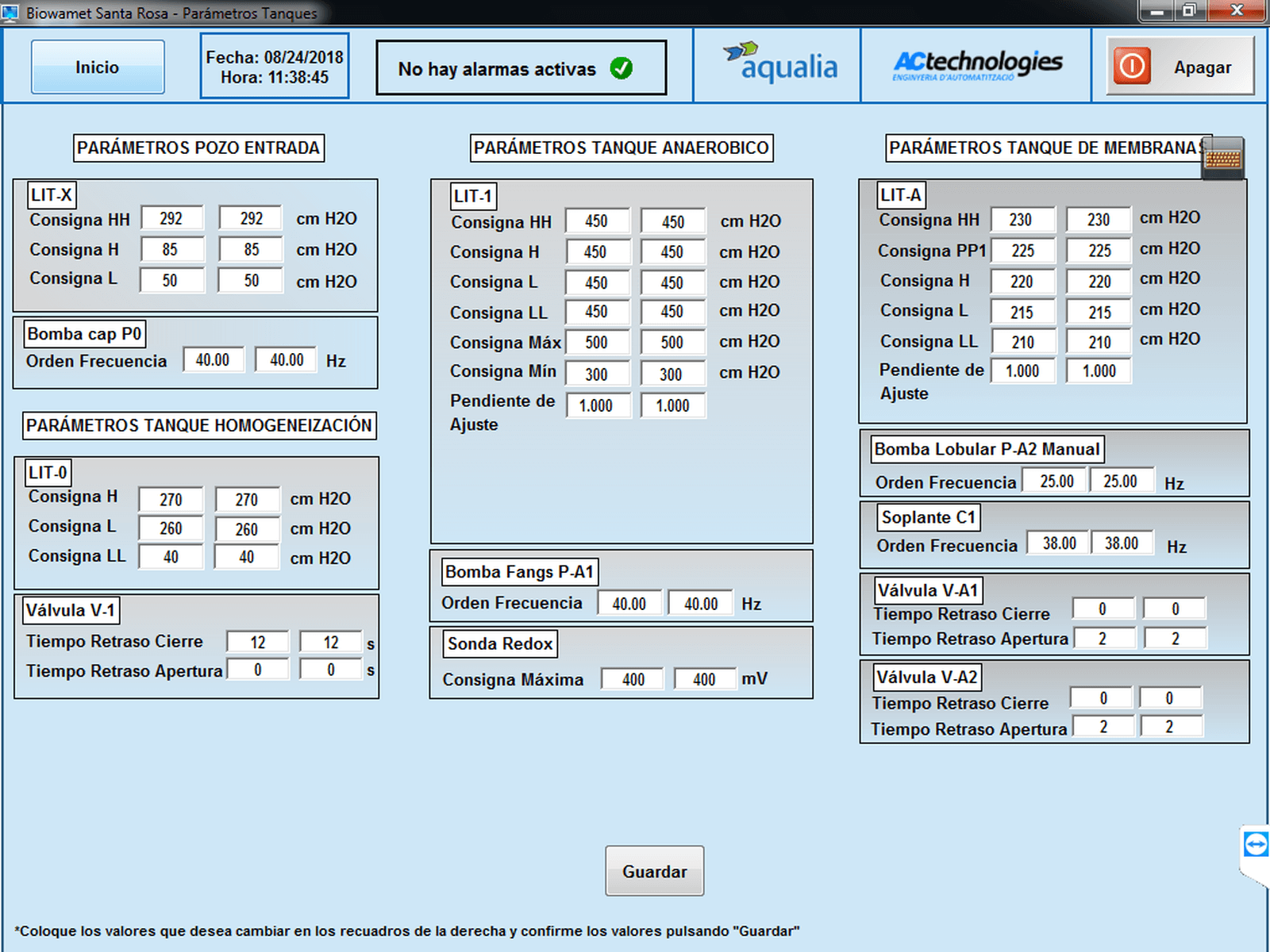Edit Bomba Fangs P-A1 frequency new value

coord(701,604)
